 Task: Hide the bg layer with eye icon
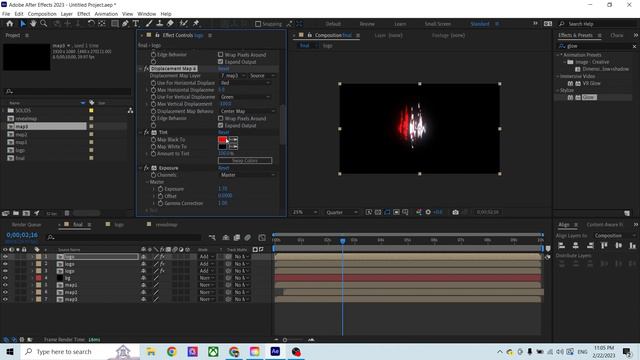point(5,278)
